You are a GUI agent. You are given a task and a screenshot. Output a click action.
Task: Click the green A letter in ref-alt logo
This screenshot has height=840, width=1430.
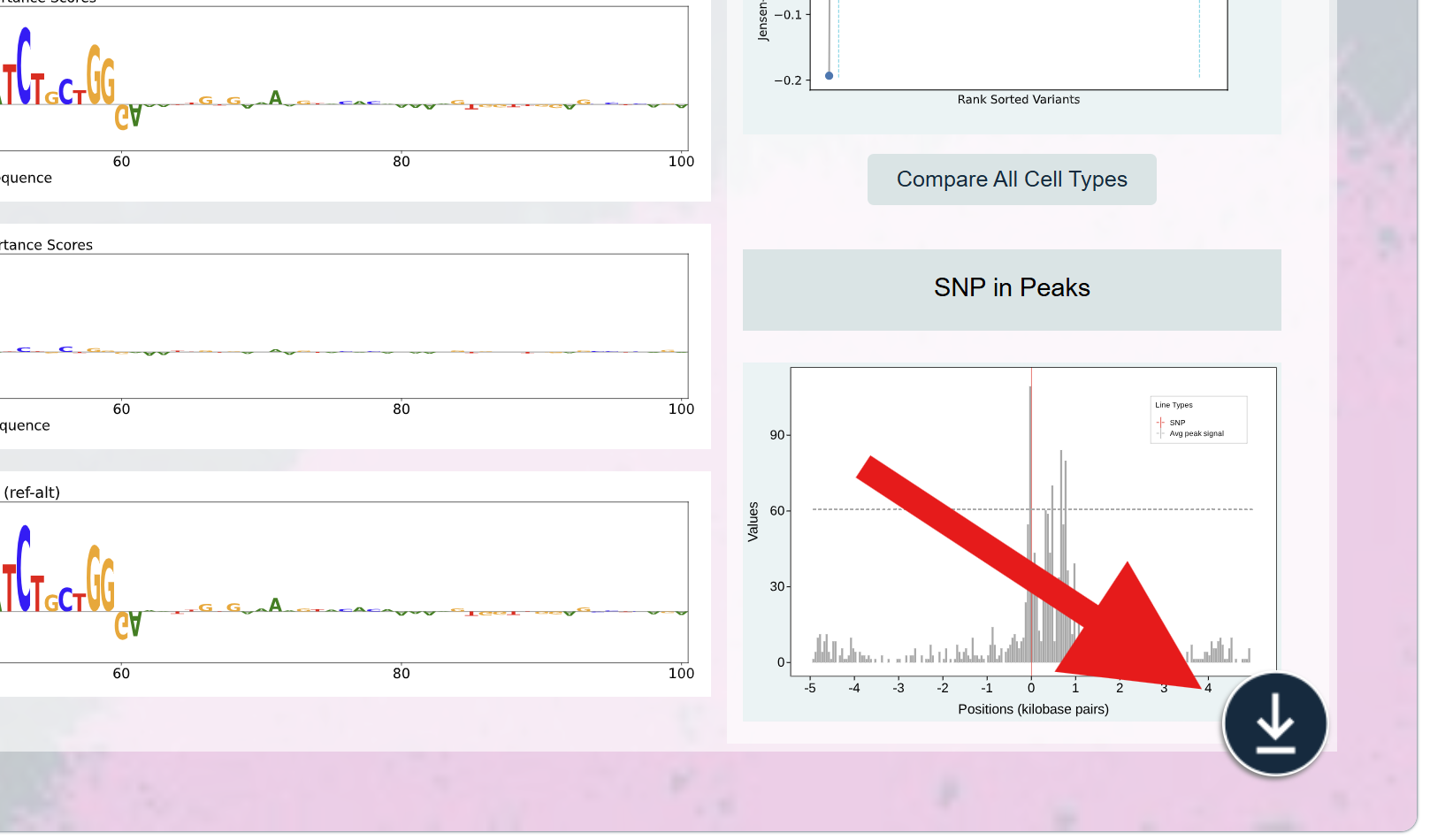tap(276, 605)
